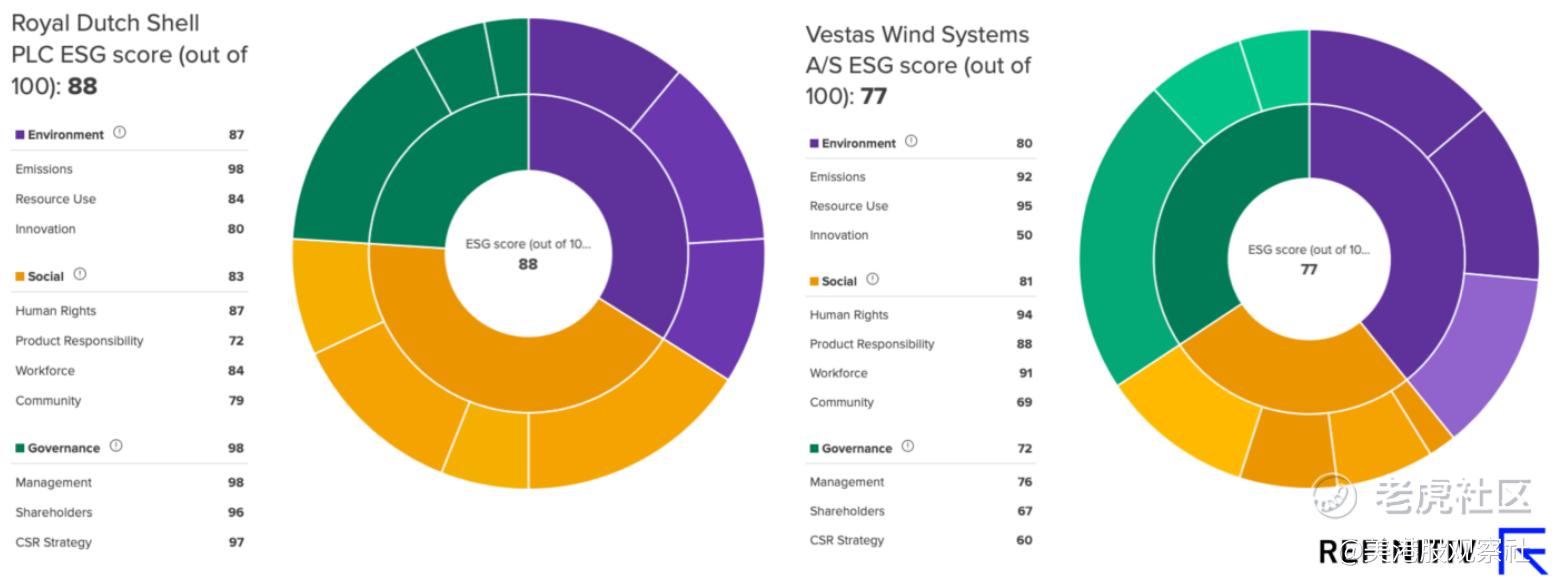Click the info icon beside Shell's Governance heading

tap(116, 447)
